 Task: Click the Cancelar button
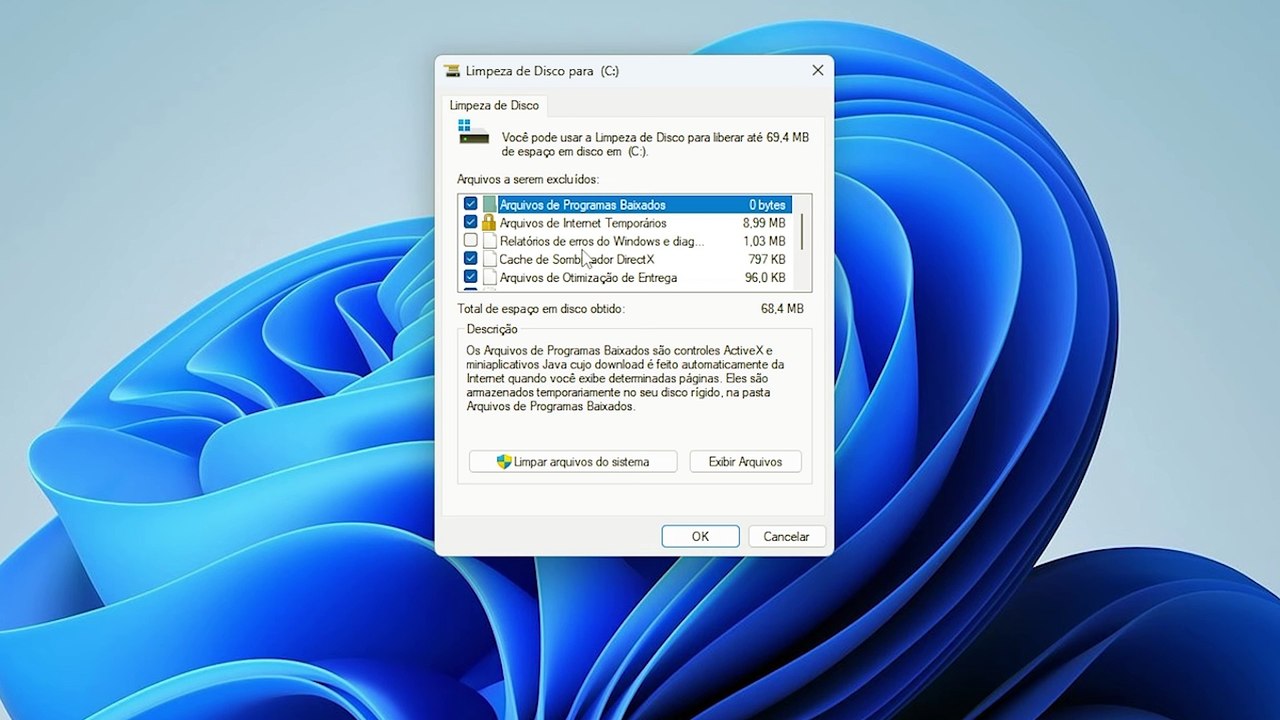[x=786, y=537]
